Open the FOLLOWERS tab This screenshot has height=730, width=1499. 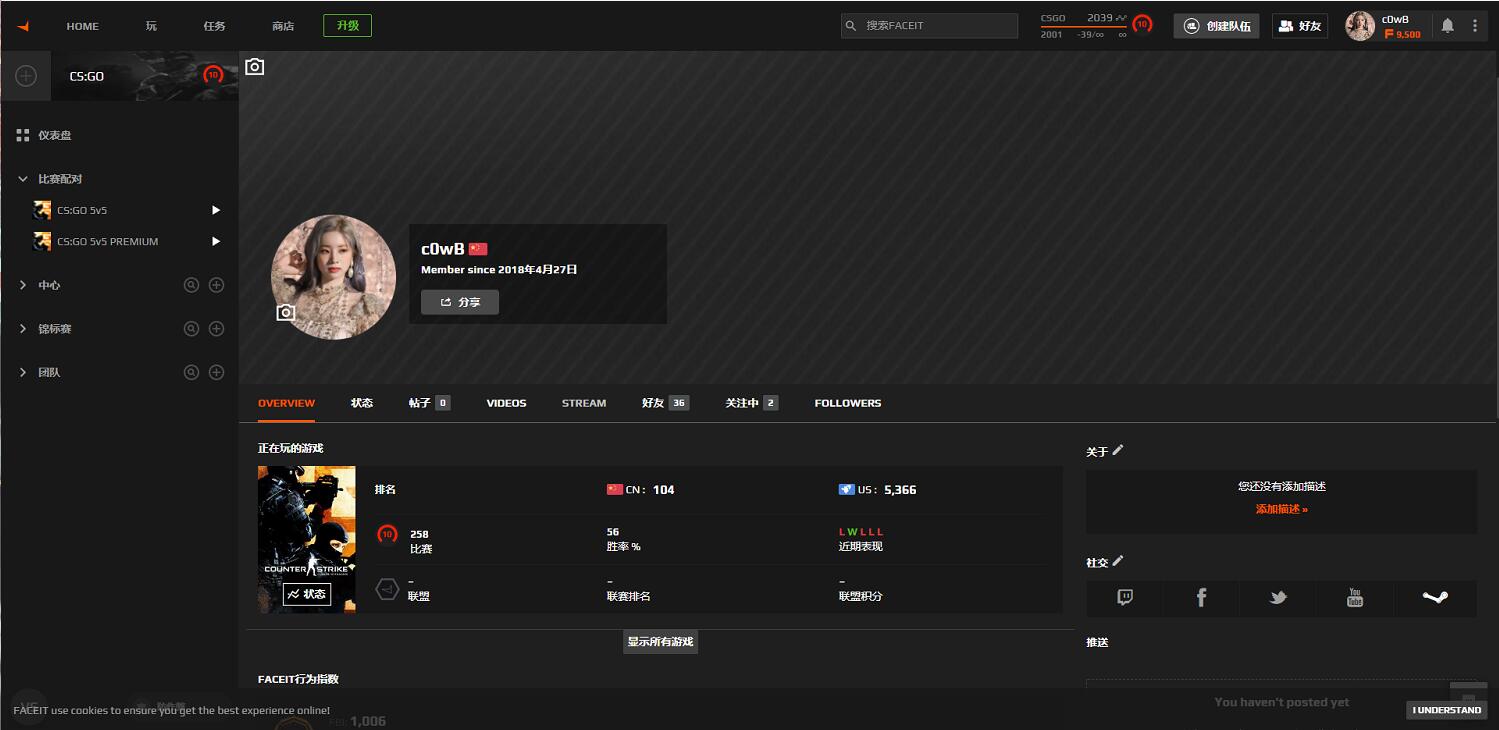(848, 403)
